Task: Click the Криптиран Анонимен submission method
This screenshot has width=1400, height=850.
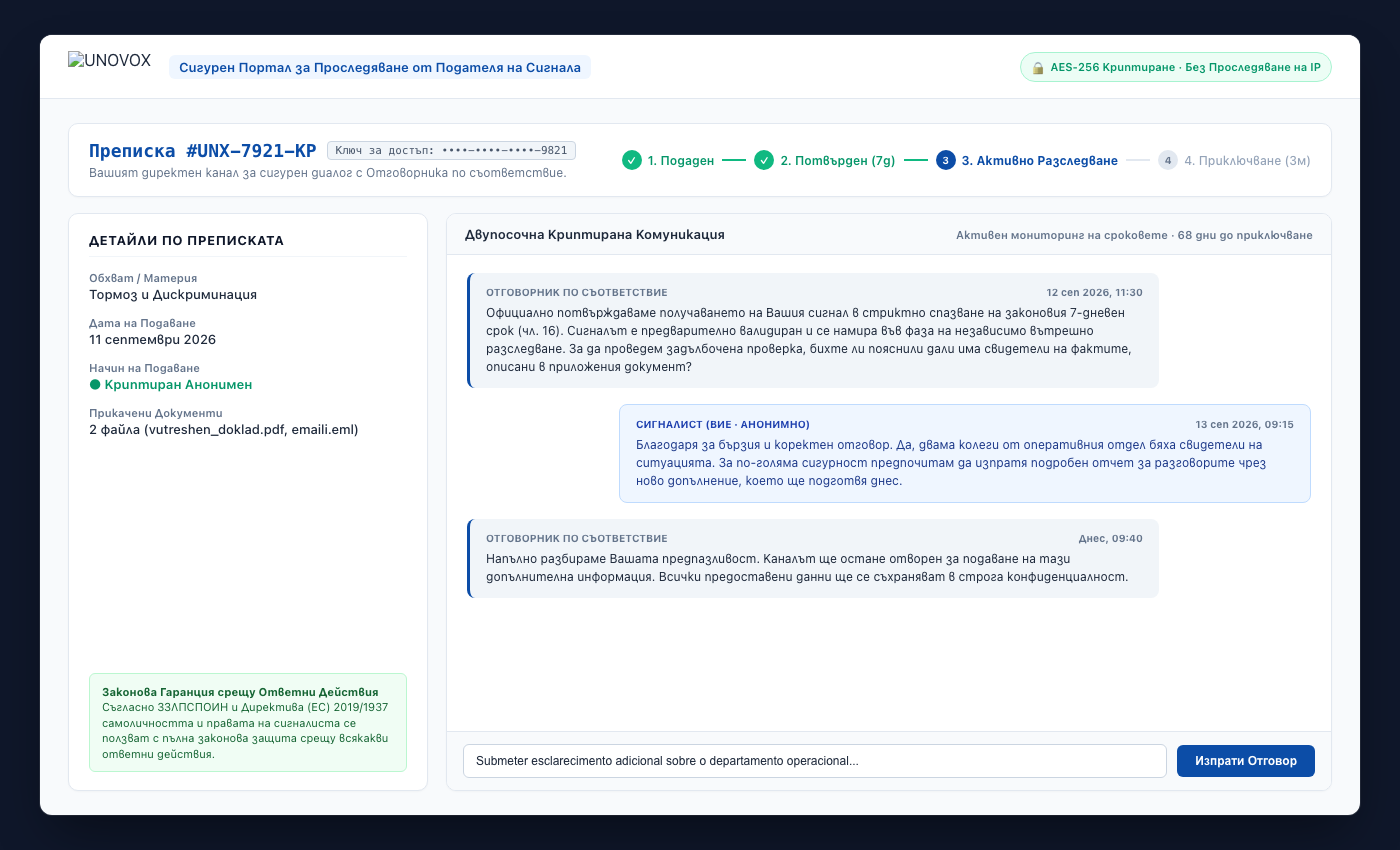Action: (171, 385)
